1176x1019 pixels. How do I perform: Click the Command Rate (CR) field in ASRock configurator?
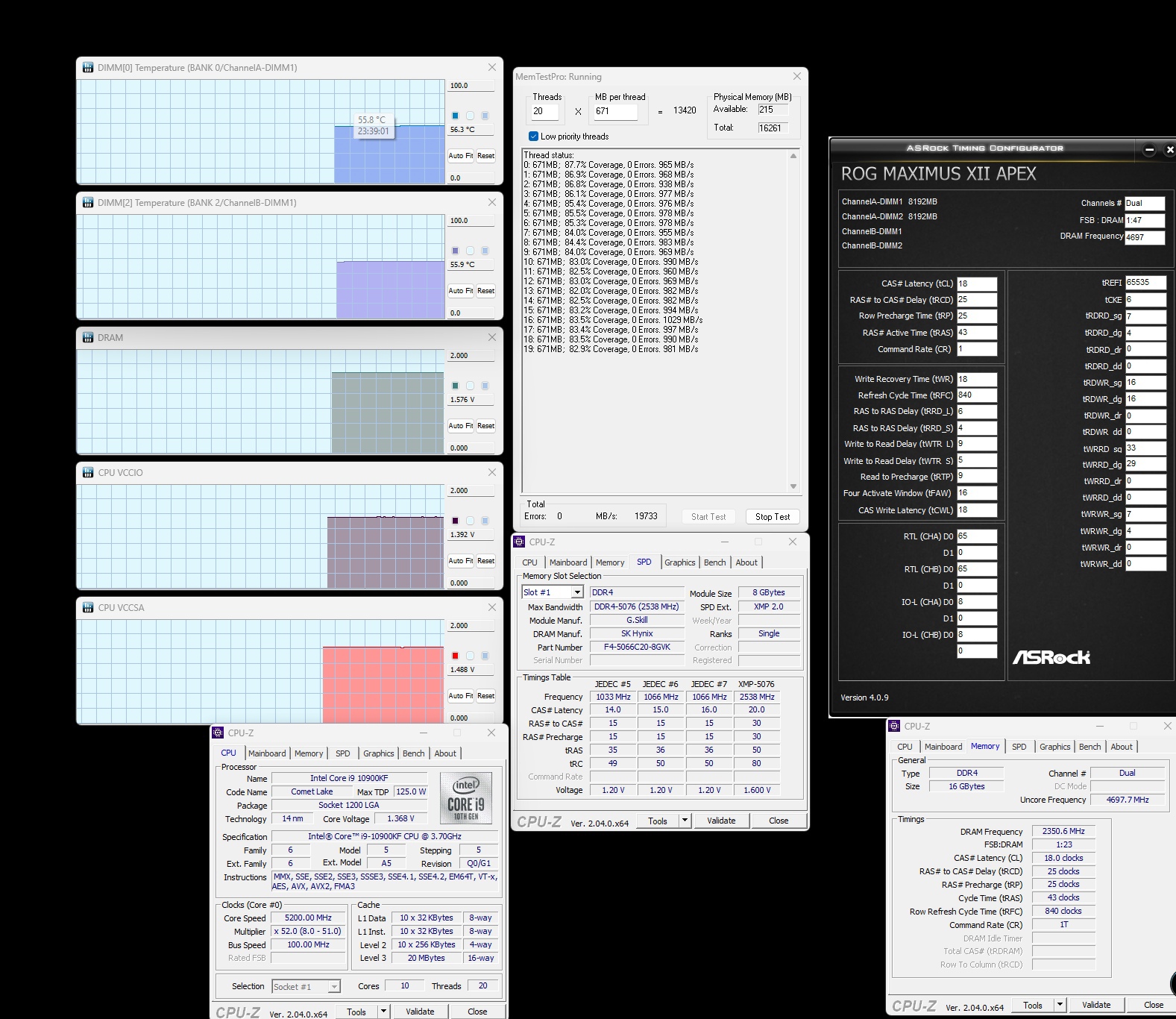click(977, 349)
